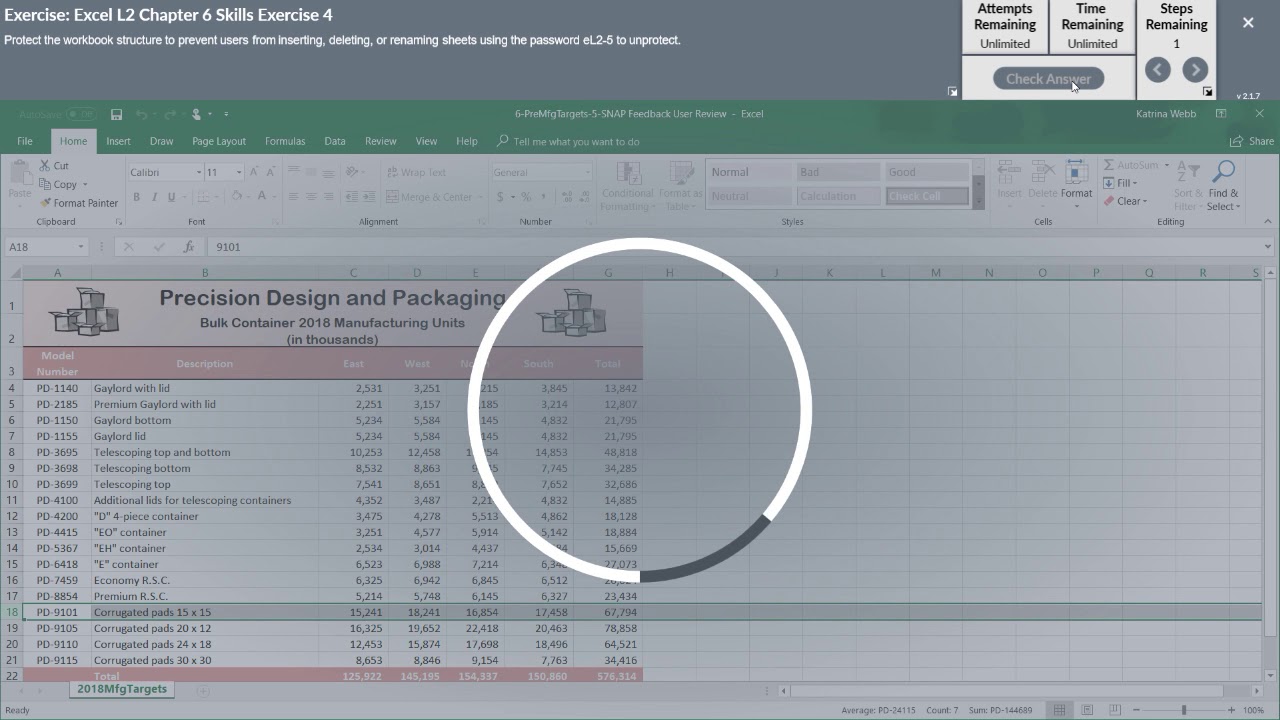Open the Insert ribbon tab
This screenshot has width=1280, height=720.
pos(118,141)
